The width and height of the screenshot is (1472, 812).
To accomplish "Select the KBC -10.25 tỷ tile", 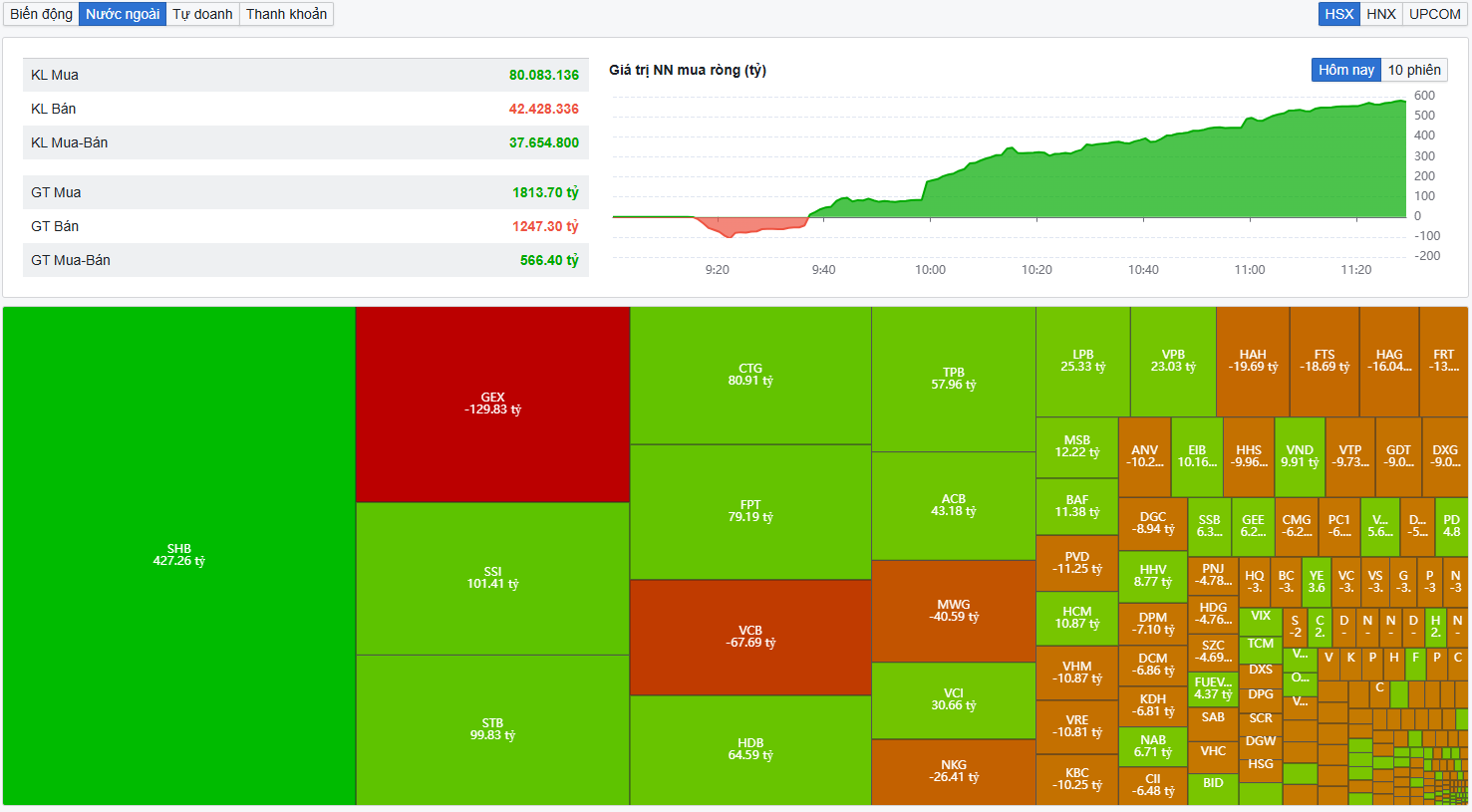I will point(1077,779).
